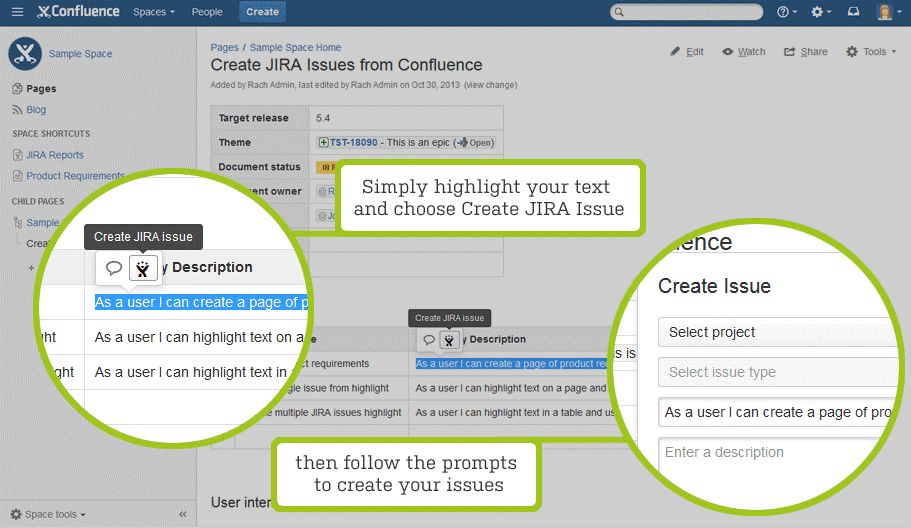Expand the child page plus sign

[x=31, y=268]
